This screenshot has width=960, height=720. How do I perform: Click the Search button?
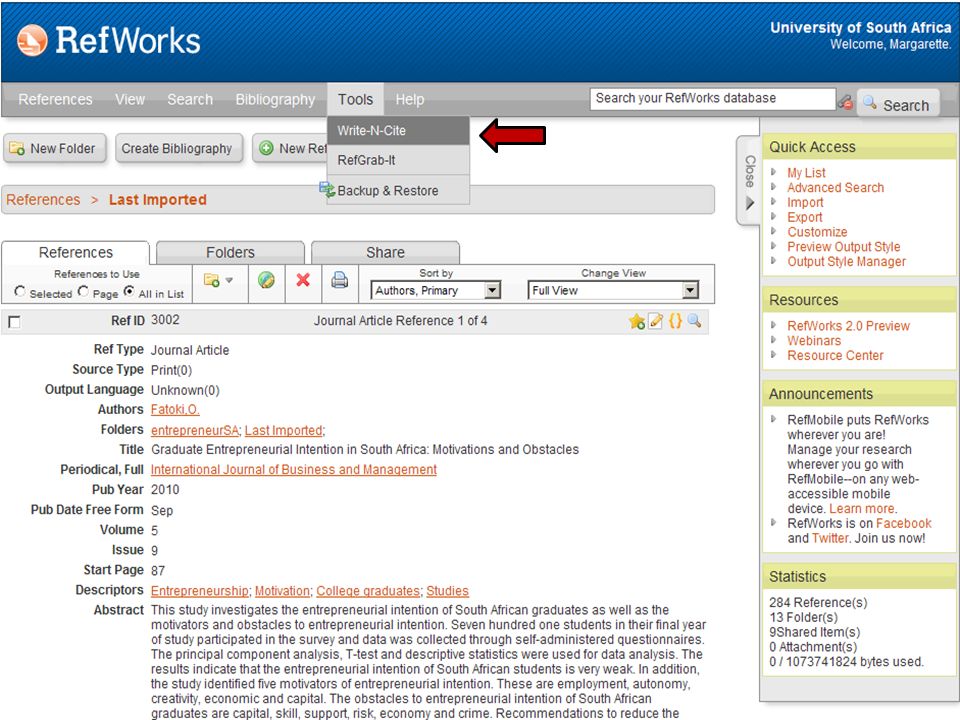point(898,105)
